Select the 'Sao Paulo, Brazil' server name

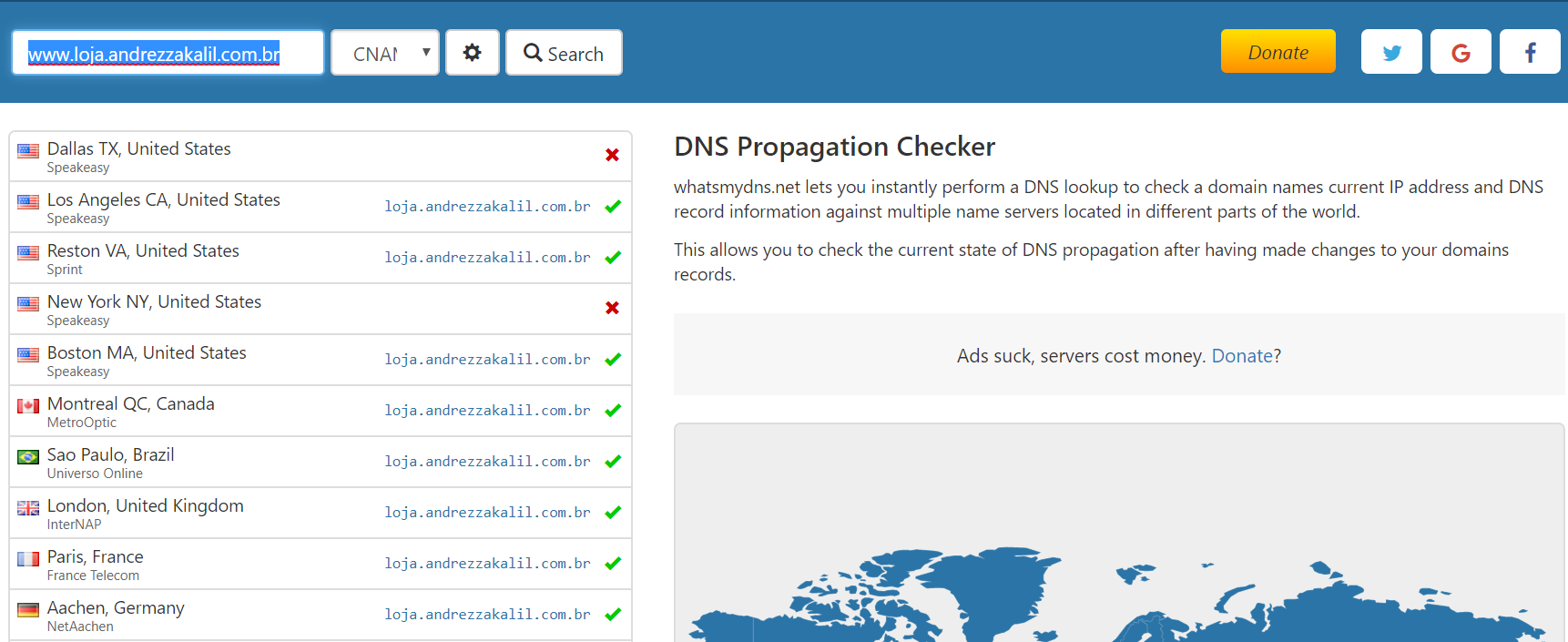(x=111, y=454)
